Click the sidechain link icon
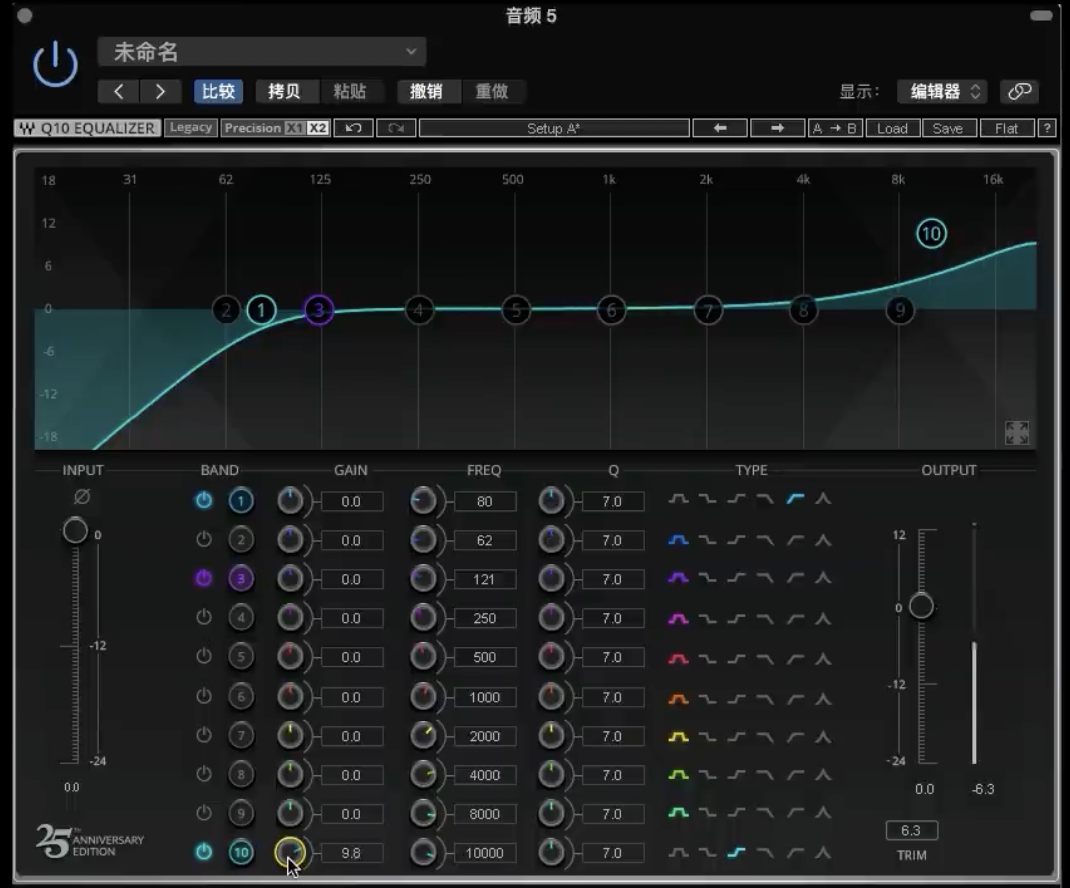Image resolution: width=1070 pixels, height=888 pixels. point(1019,92)
